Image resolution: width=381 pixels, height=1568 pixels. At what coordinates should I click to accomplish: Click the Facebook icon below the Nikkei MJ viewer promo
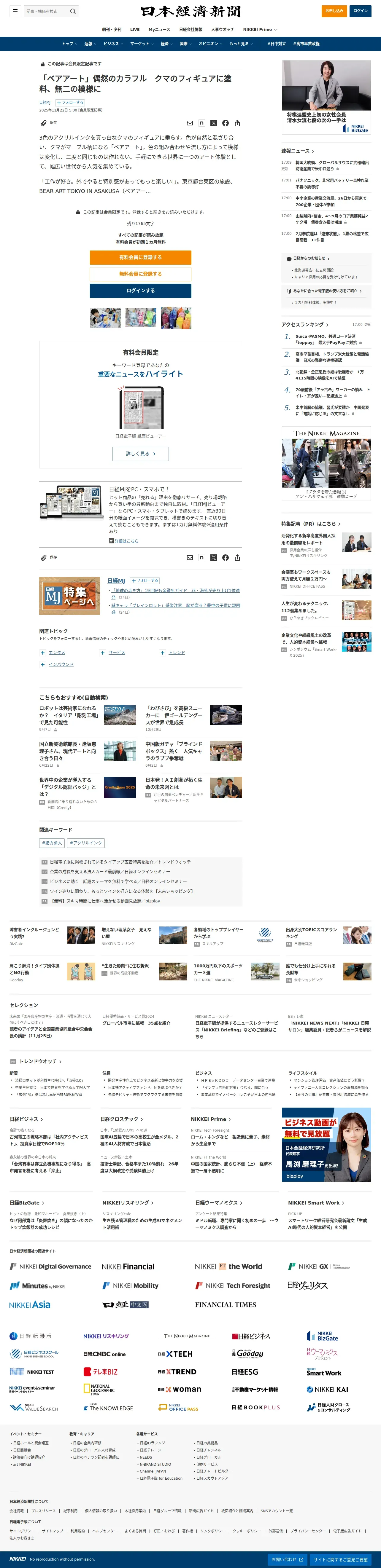(x=226, y=558)
